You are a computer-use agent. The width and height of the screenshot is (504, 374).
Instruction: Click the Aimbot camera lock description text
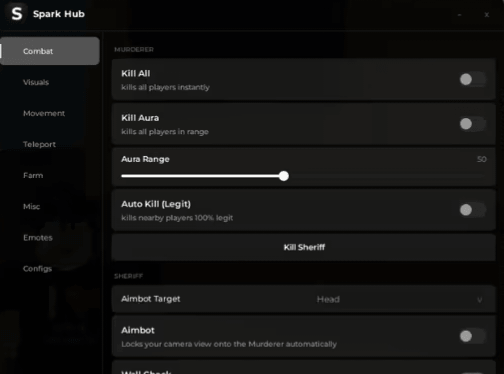click(229, 344)
